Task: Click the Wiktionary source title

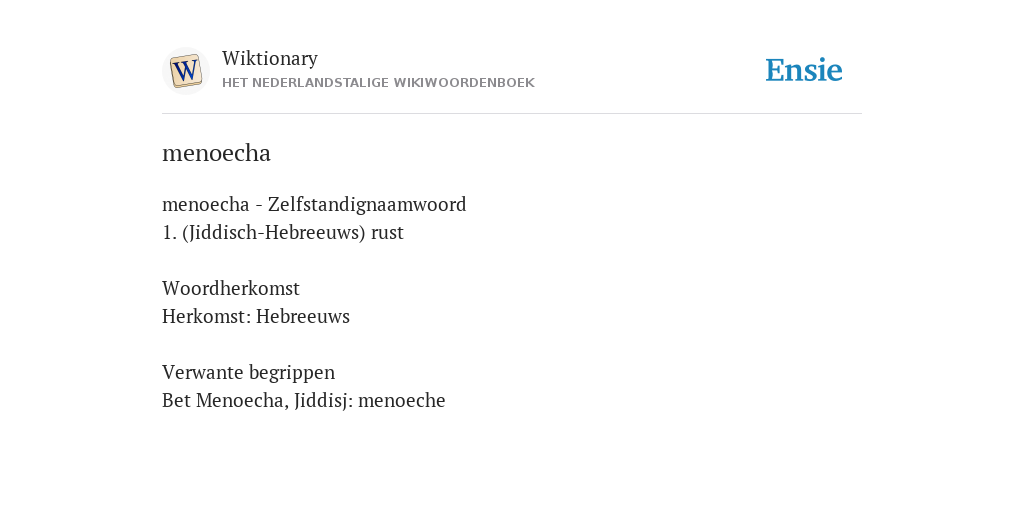Action: click(270, 58)
